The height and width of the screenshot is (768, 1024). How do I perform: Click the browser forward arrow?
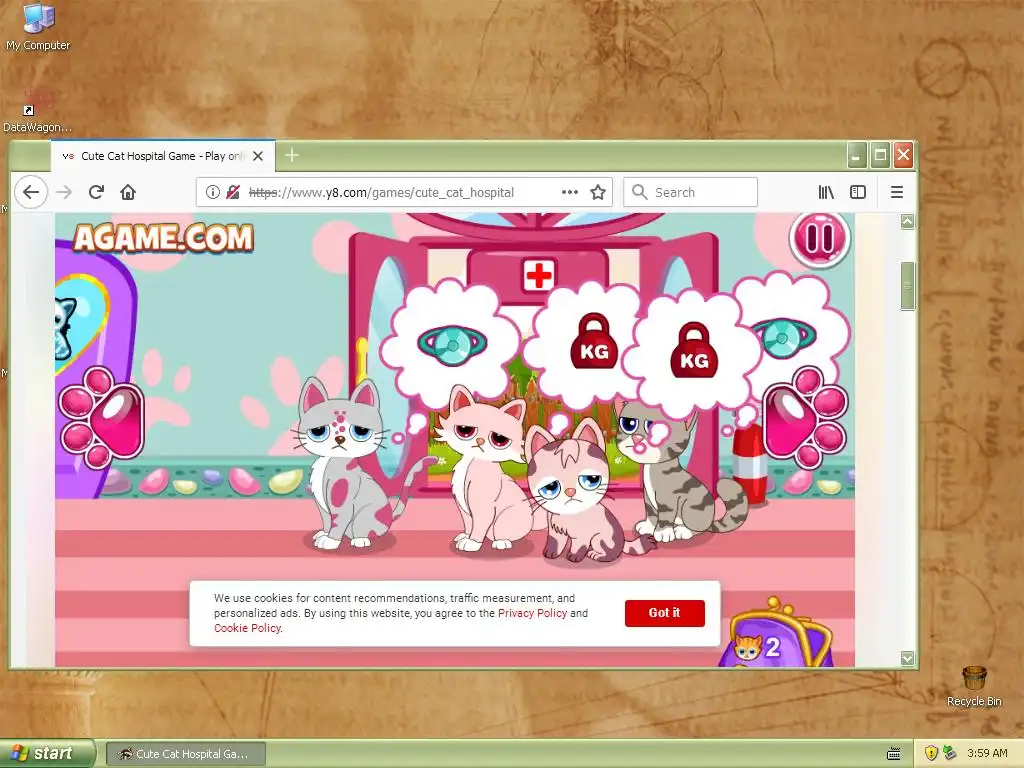coord(64,192)
